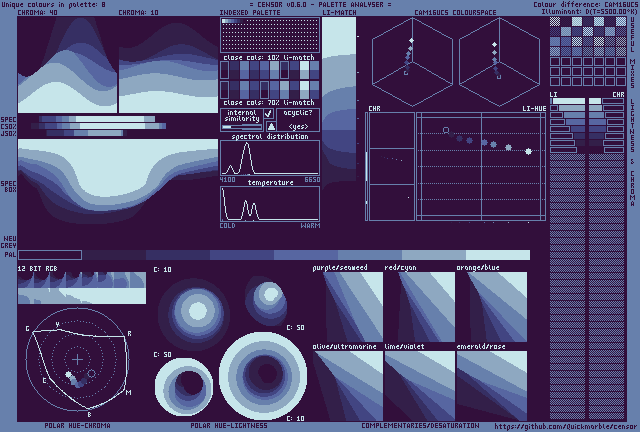Click the internal similarity progress bar
Viewport: 640px width, 432px height.
242,127
